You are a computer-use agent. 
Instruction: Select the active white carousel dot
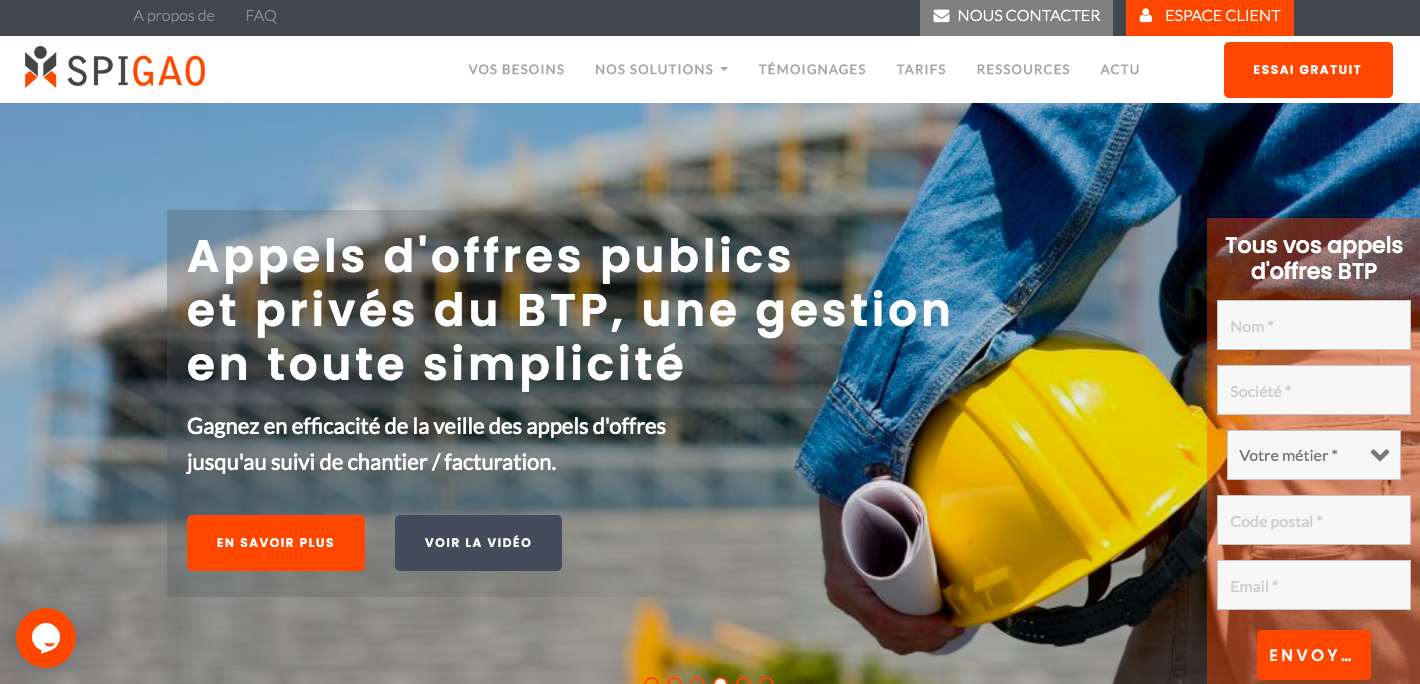tap(720, 682)
